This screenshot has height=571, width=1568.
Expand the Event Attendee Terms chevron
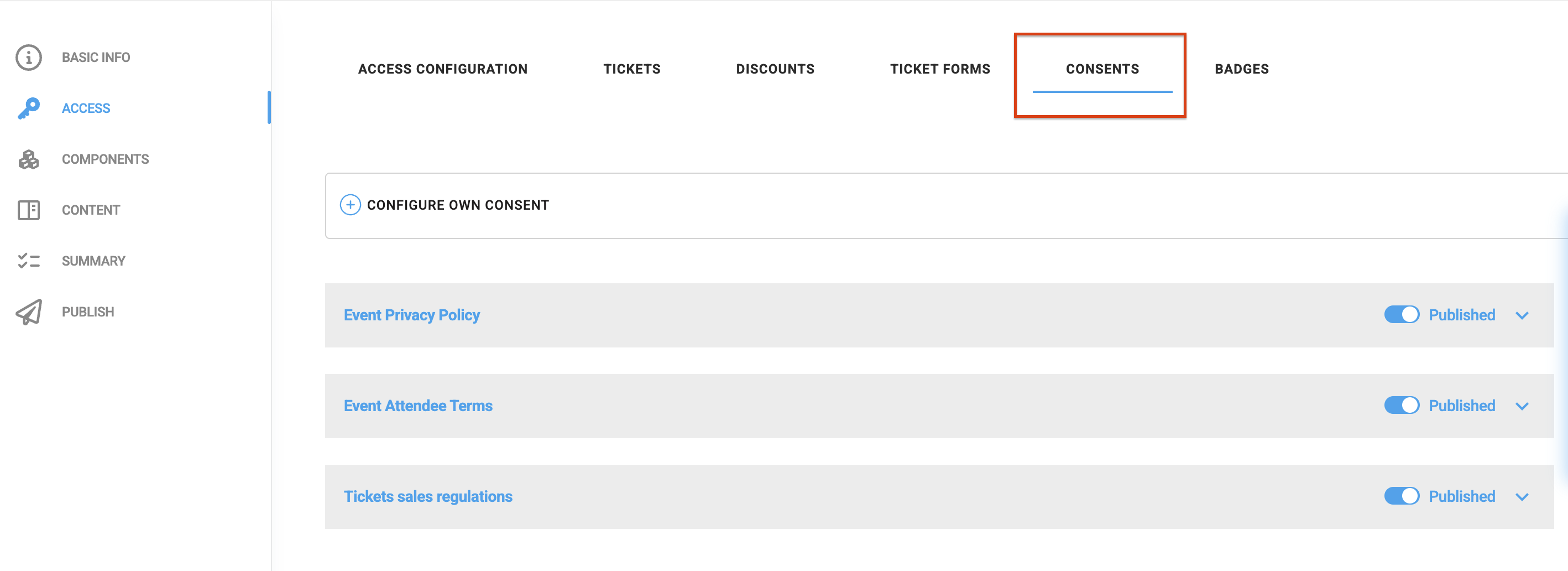click(1522, 407)
